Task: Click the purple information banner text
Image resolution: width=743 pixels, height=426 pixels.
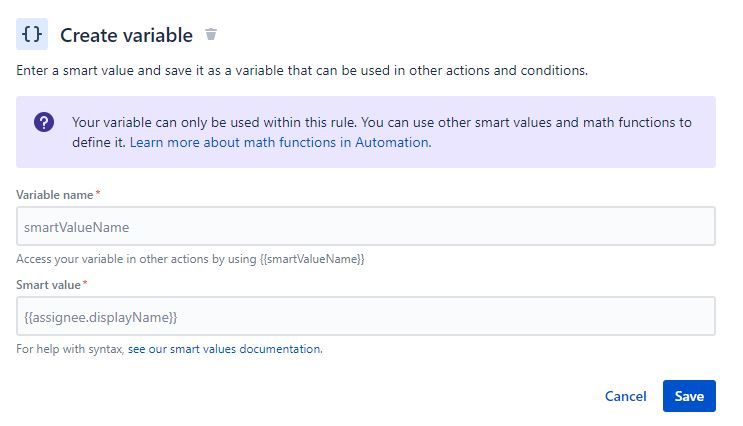Action: pyautogui.click(x=381, y=132)
